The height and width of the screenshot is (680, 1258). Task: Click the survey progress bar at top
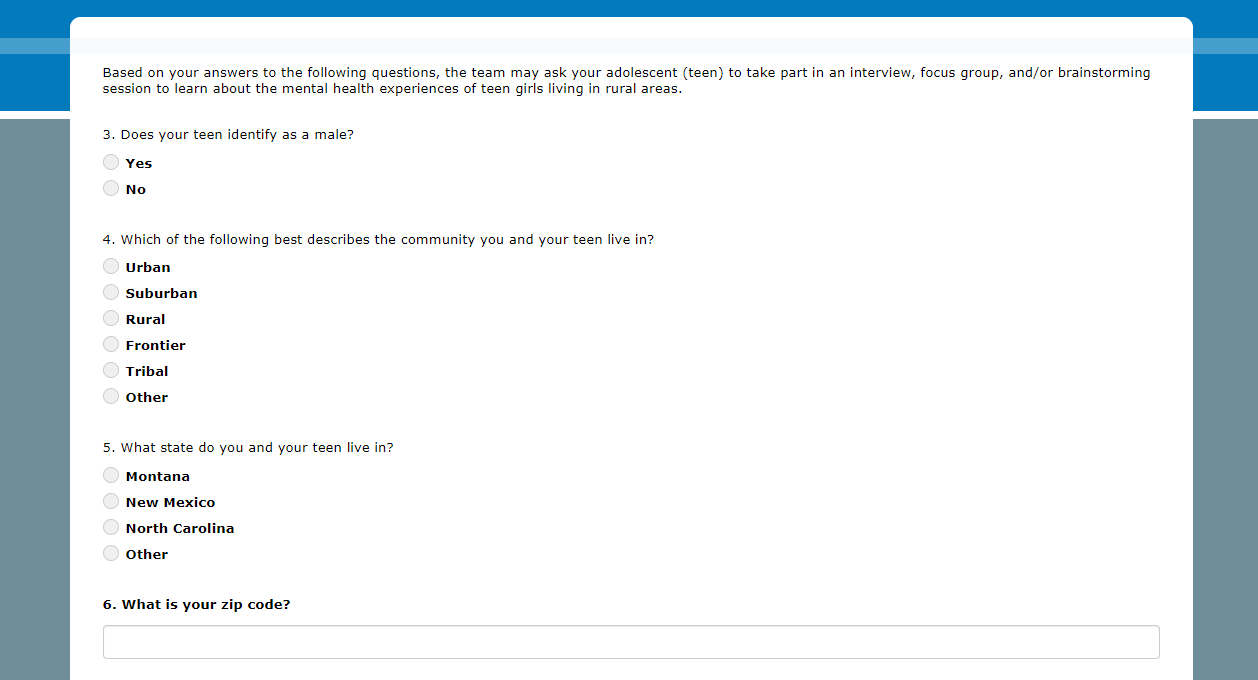tap(631, 46)
